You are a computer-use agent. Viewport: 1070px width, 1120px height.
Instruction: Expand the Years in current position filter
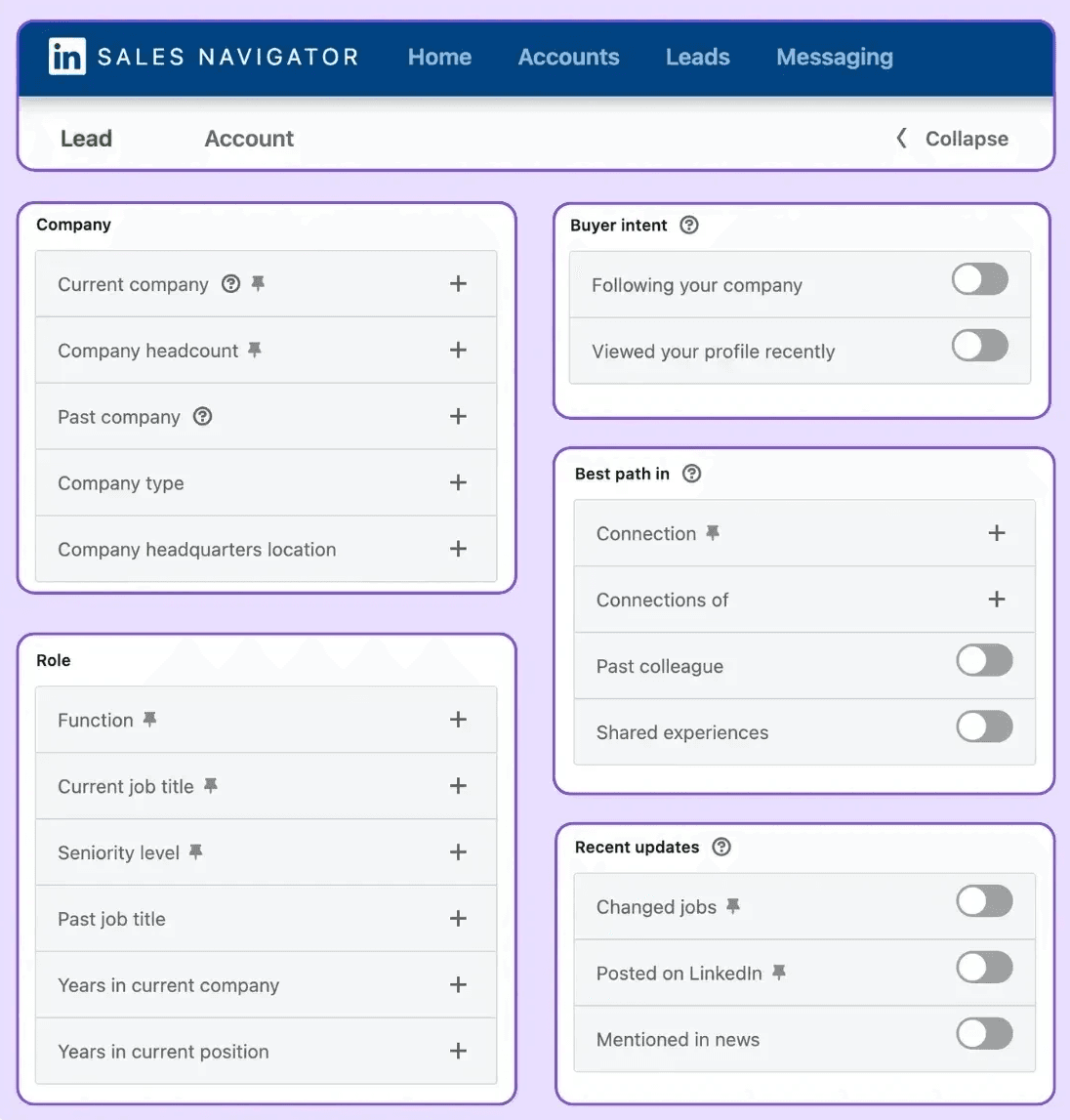[458, 1051]
